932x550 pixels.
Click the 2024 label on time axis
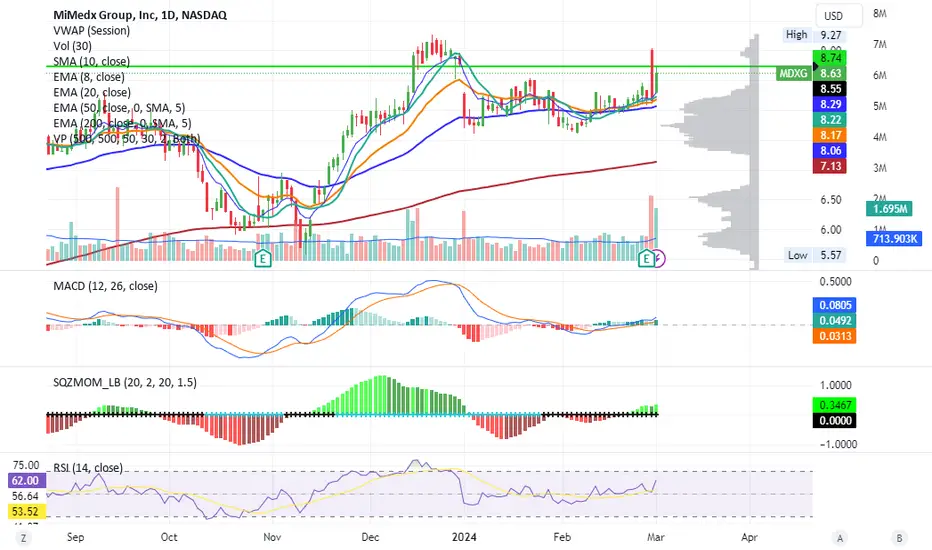464,537
